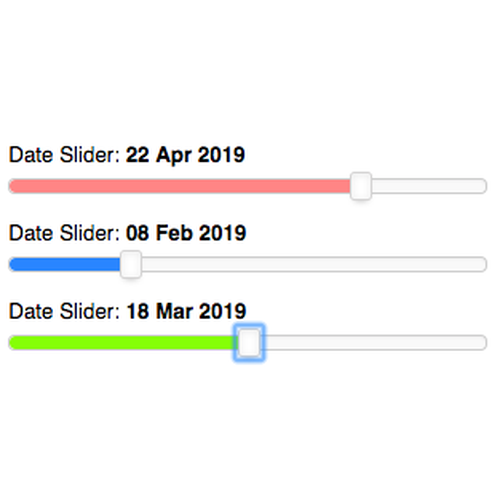Click the empty track after the red slider handle
The image size is (500, 500).
click(x=429, y=186)
